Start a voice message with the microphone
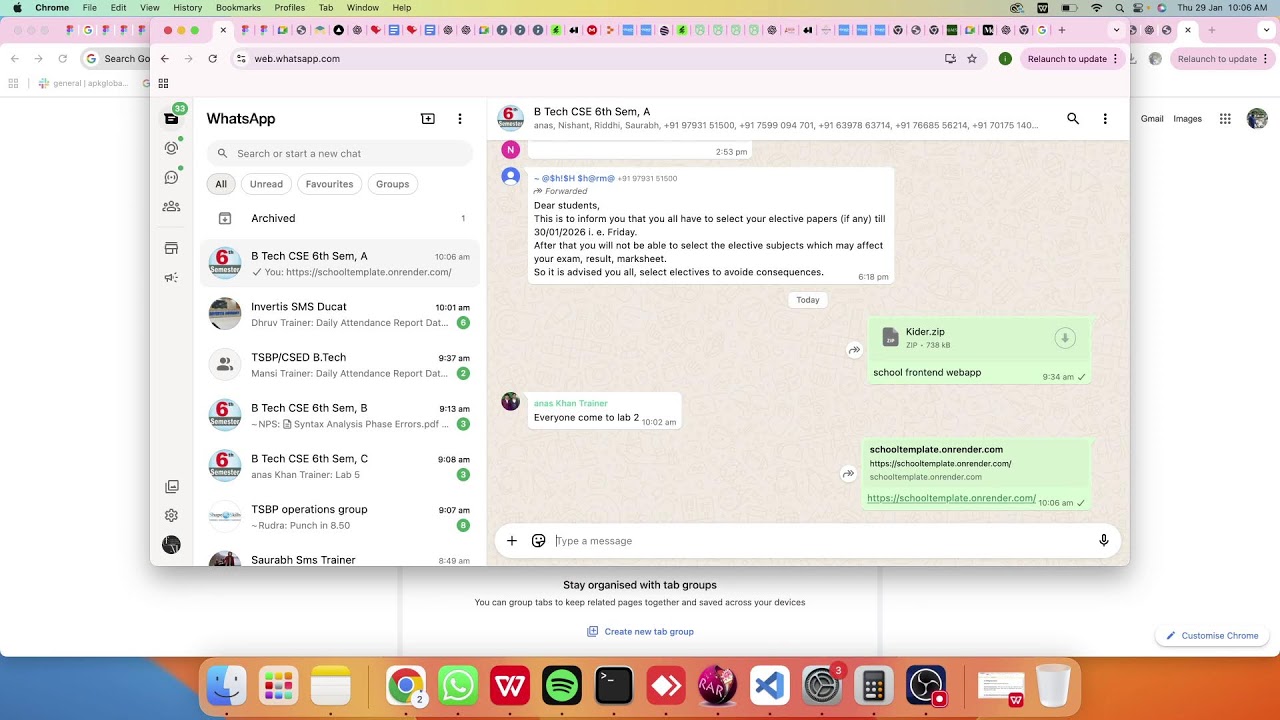Screen dimensions: 1280x720 point(1104,541)
